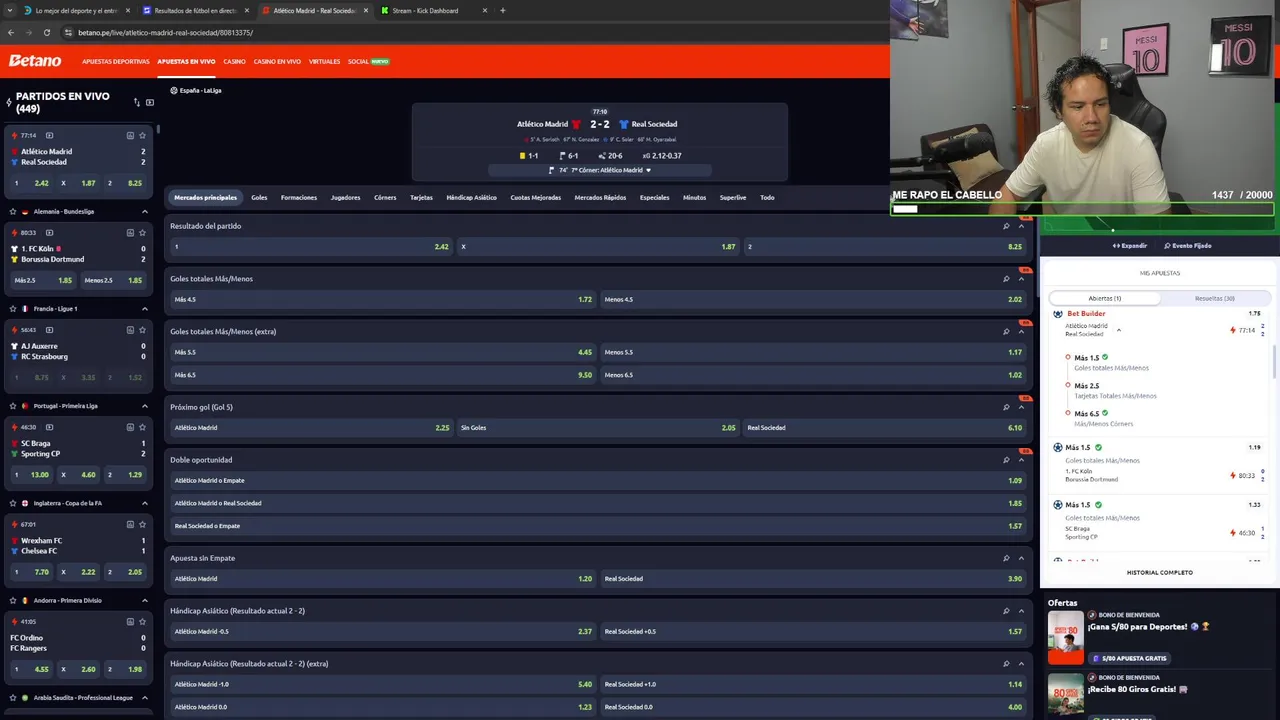Favorite the FC Köln vs Dortmund match star
The height and width of the screenshot is (720, 1280).
point(143,233)
